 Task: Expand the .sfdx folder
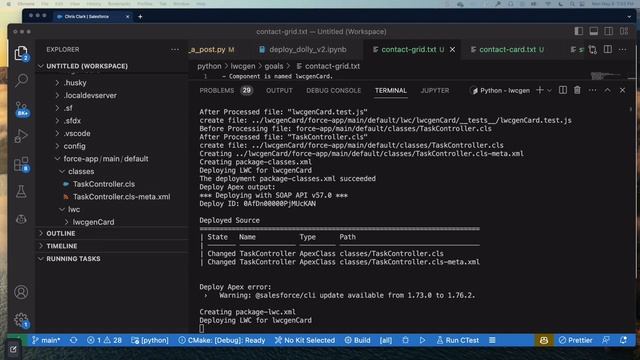(x=72, y=120)
